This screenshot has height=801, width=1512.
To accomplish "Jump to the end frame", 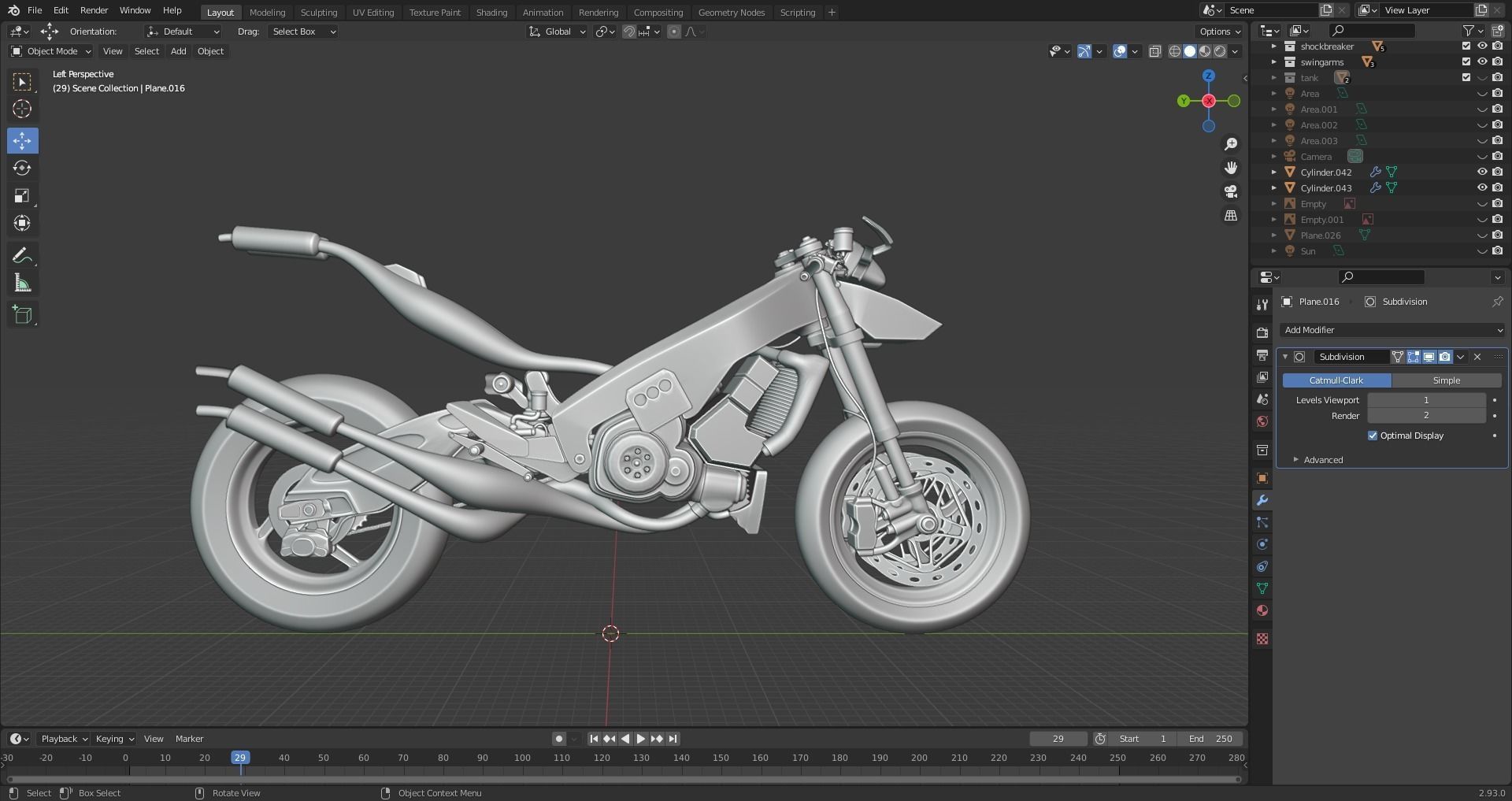I will coord(673,739).
